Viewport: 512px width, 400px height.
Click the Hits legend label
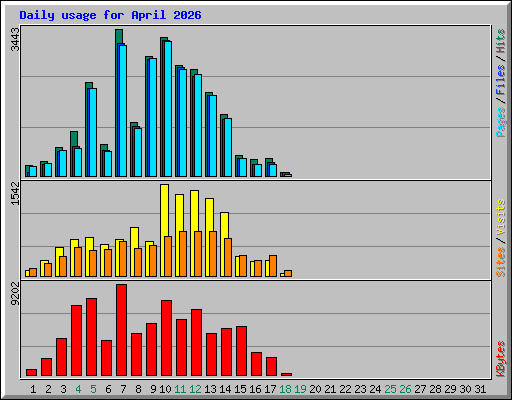click(x=500, y=41)
